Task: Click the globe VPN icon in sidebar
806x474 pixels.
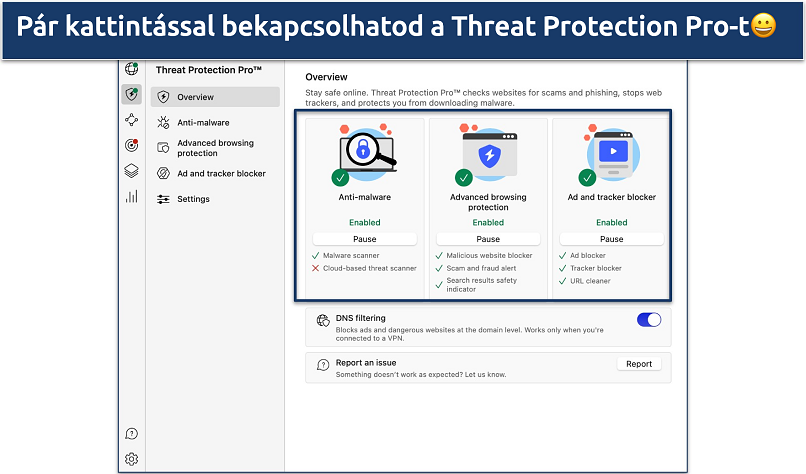Action: (131, 69)
